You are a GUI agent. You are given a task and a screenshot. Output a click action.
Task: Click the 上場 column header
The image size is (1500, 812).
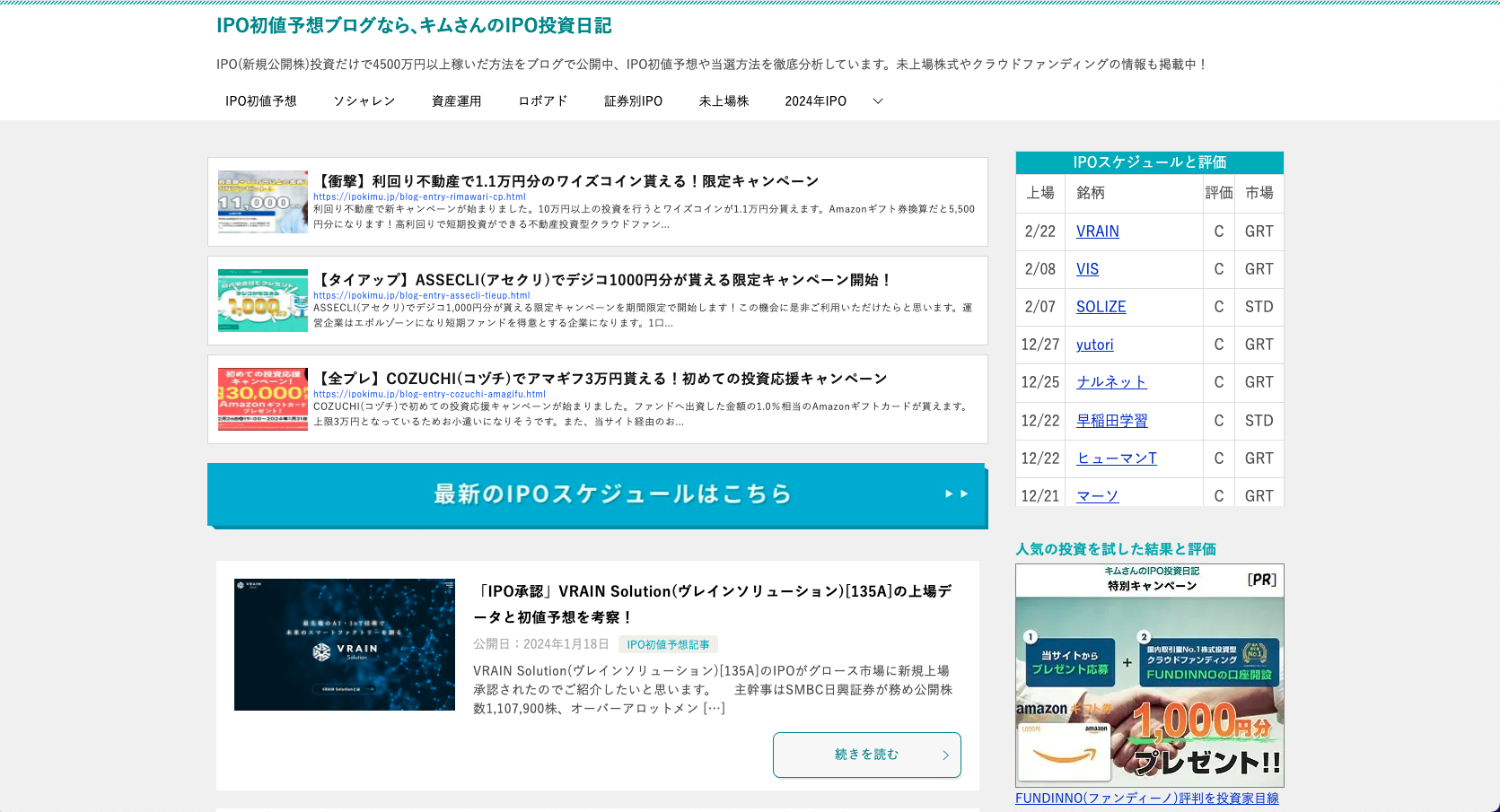(1040, 193)
